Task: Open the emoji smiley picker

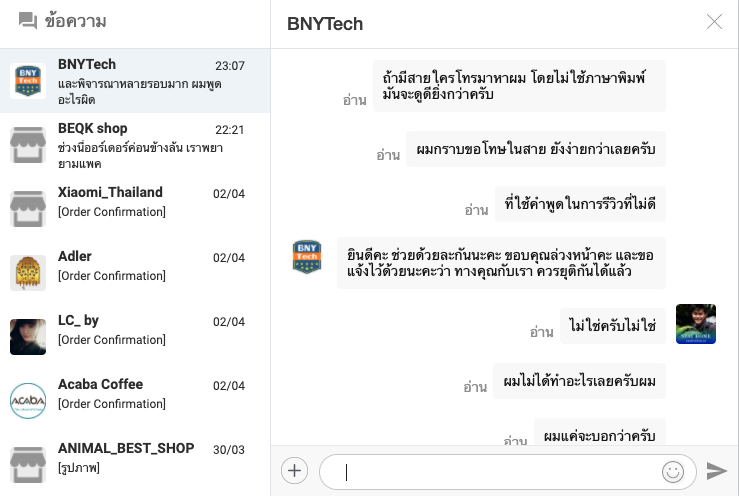Action: (x=672, y=471)
